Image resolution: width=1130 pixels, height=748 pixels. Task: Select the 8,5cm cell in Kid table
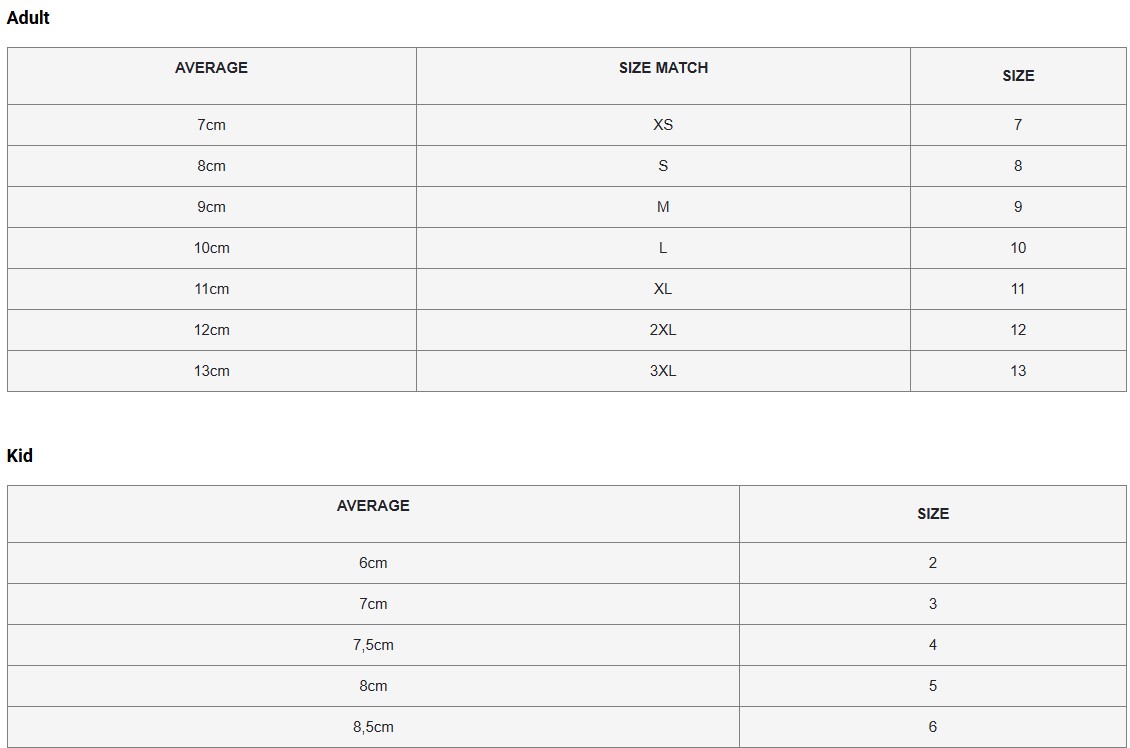373,727
